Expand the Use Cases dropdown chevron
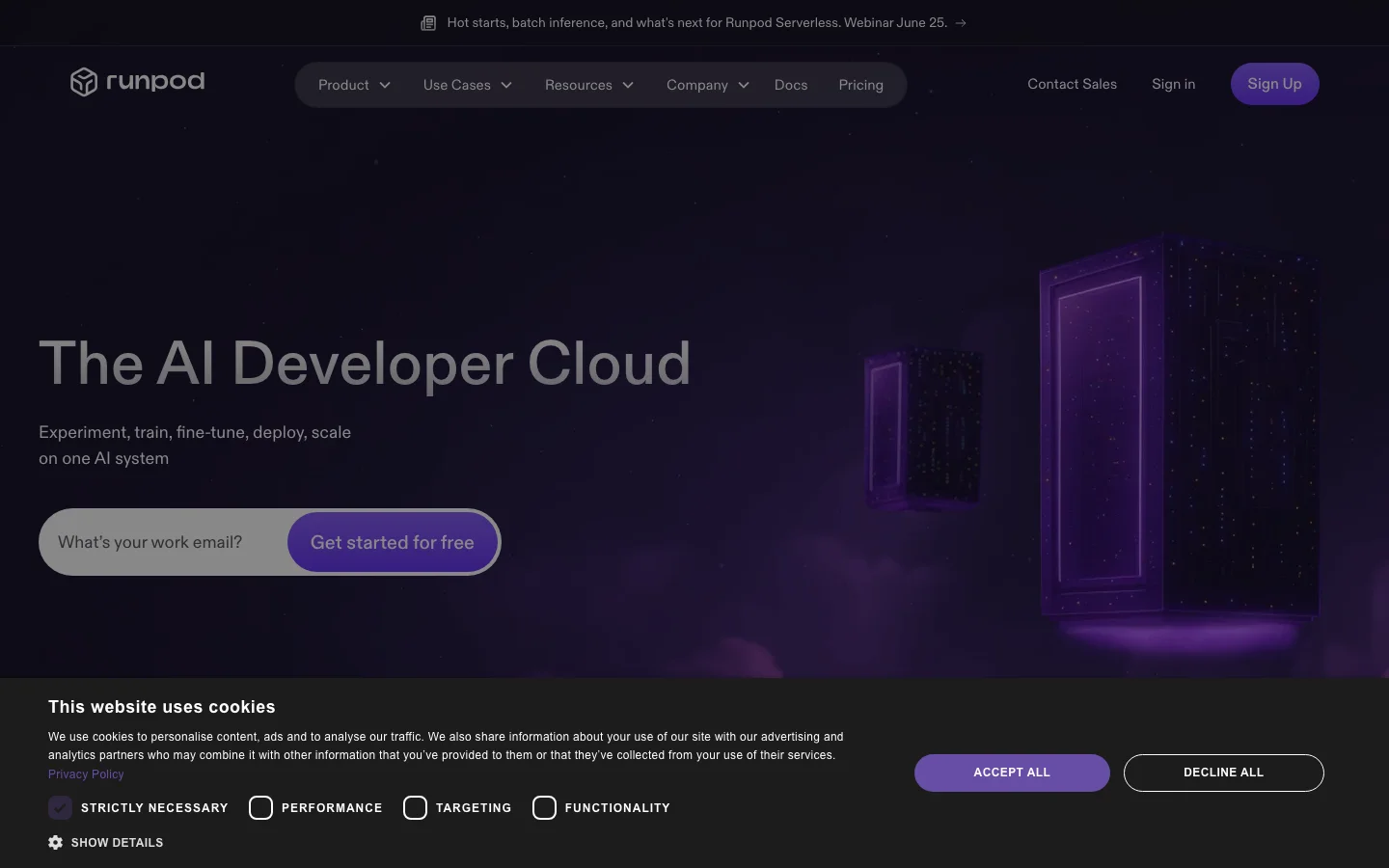The image size is (1389, 868). coord(506,85)
